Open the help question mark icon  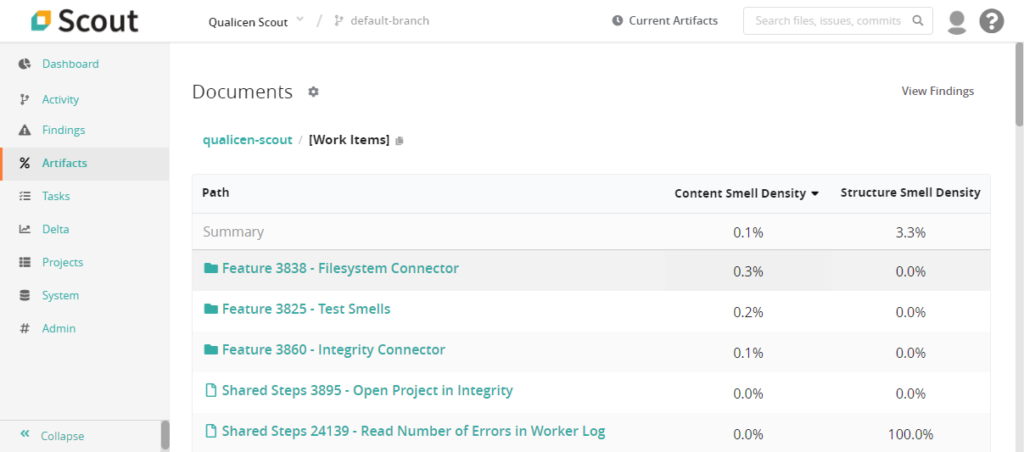point(991,21)
